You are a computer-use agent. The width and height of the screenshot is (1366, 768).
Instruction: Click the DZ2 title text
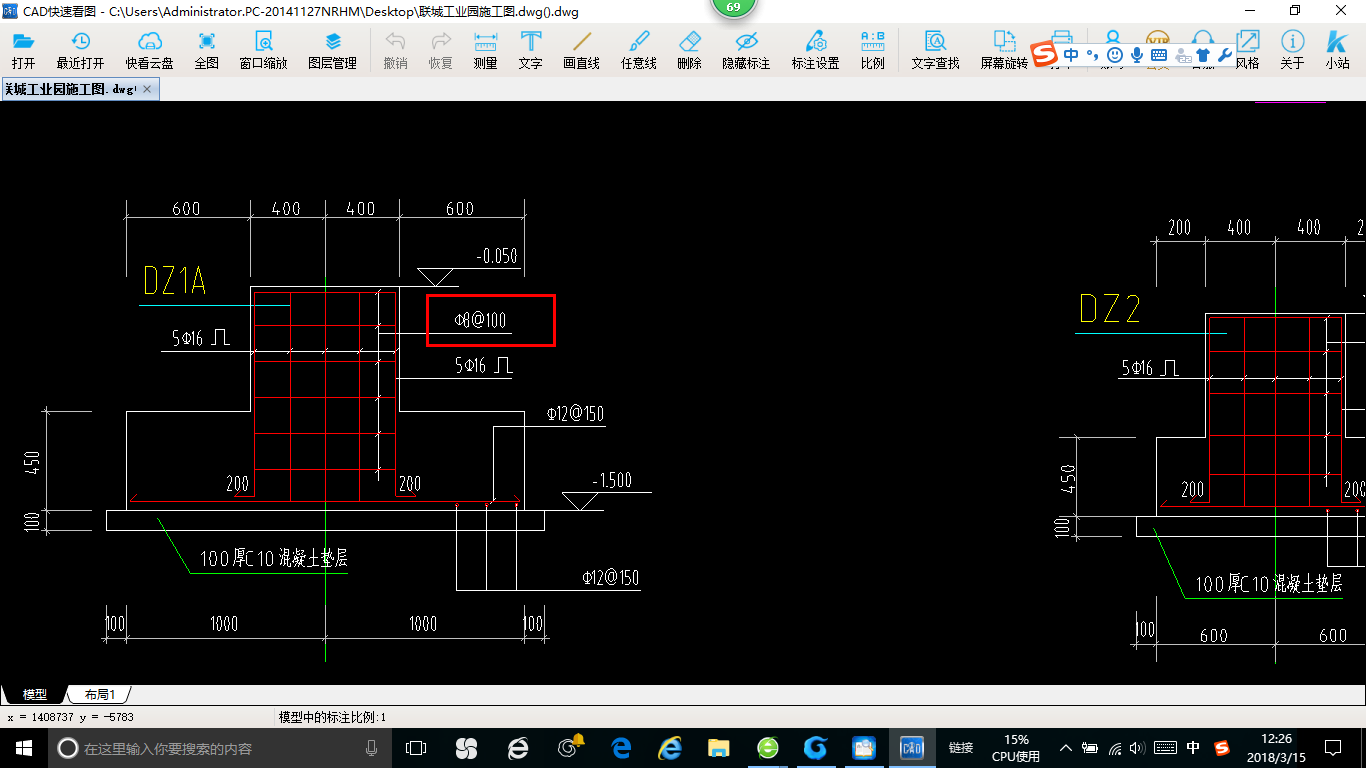1110,309
